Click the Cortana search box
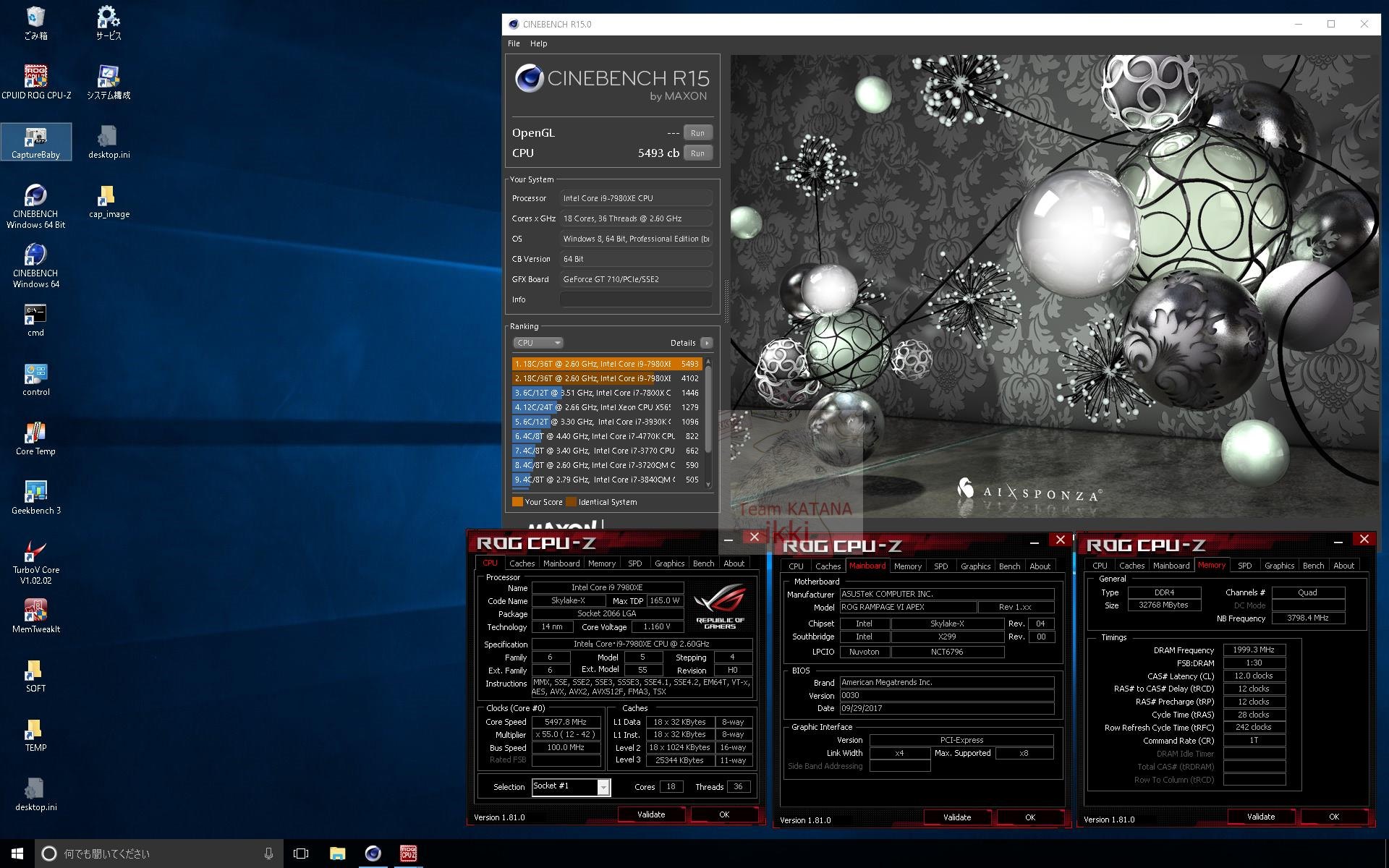Image resolution: width=1389 pixels, height=868 pixels. coord(158,854)
